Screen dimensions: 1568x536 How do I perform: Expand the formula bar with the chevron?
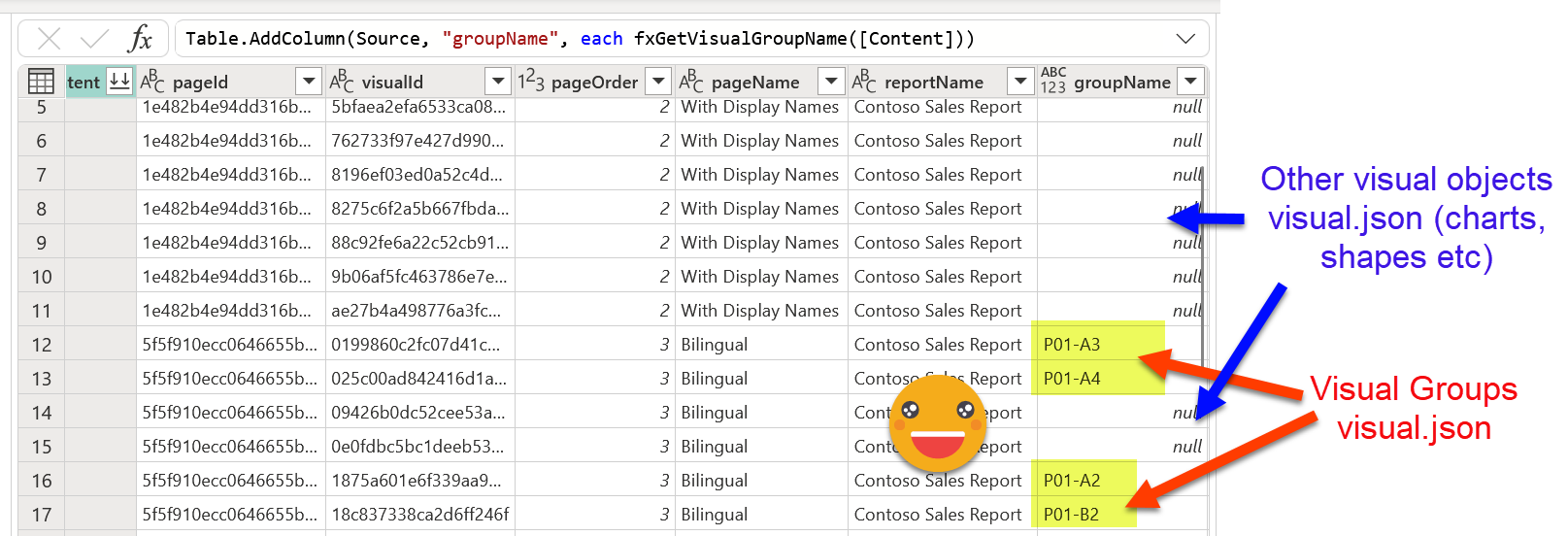pyautogui.click(x=1185, y=39)
